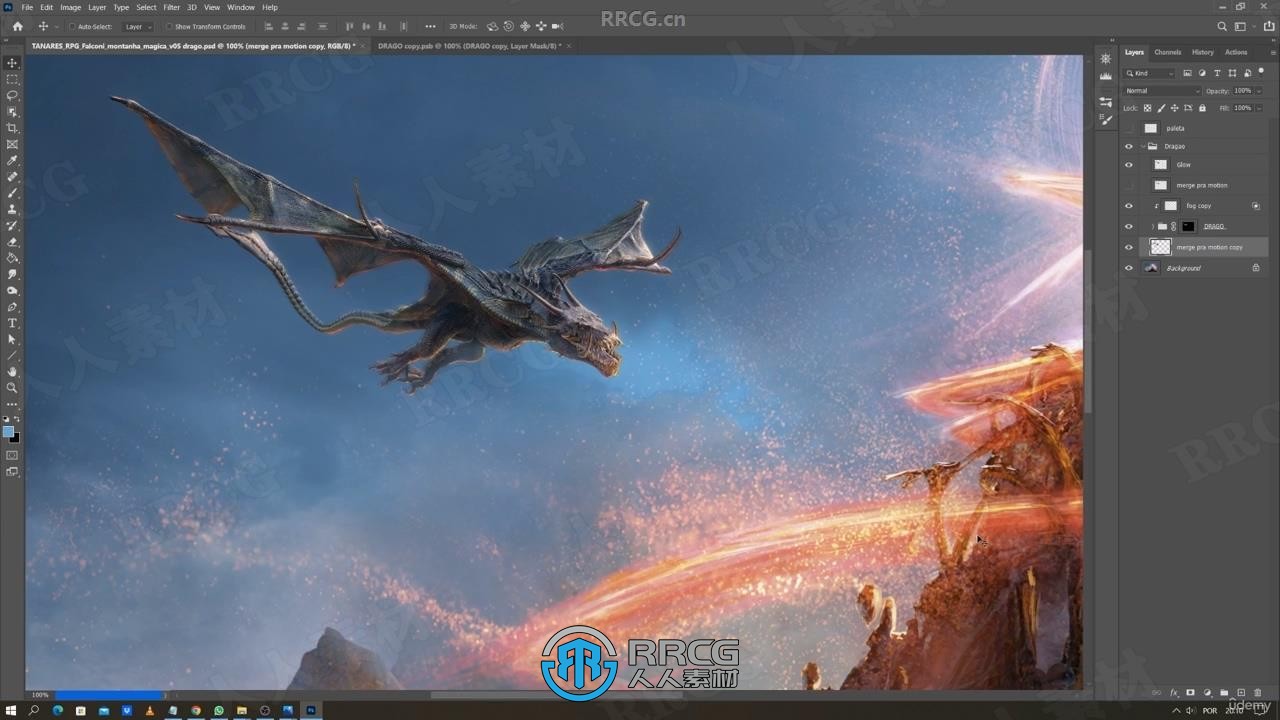Hide the Background layer
This screenshot has height=720, width=1280.
[x=1129, y=268]
